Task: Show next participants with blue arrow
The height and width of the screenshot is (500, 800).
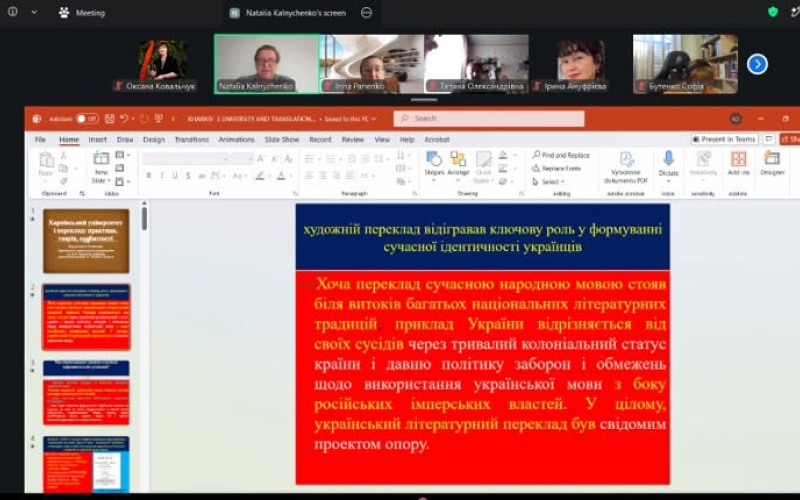Action: 757,64
